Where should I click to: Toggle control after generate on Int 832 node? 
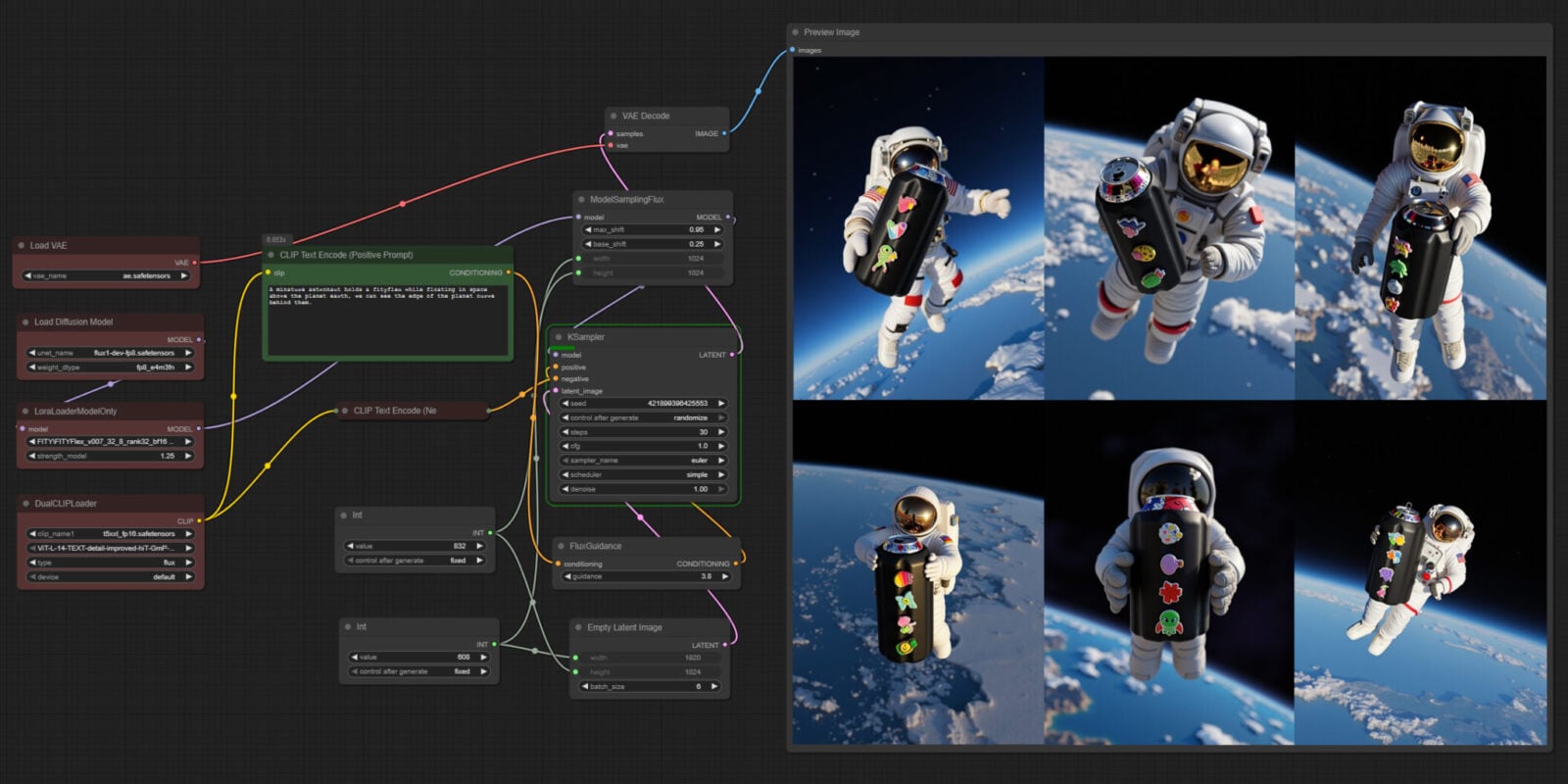tap(416, 561)
